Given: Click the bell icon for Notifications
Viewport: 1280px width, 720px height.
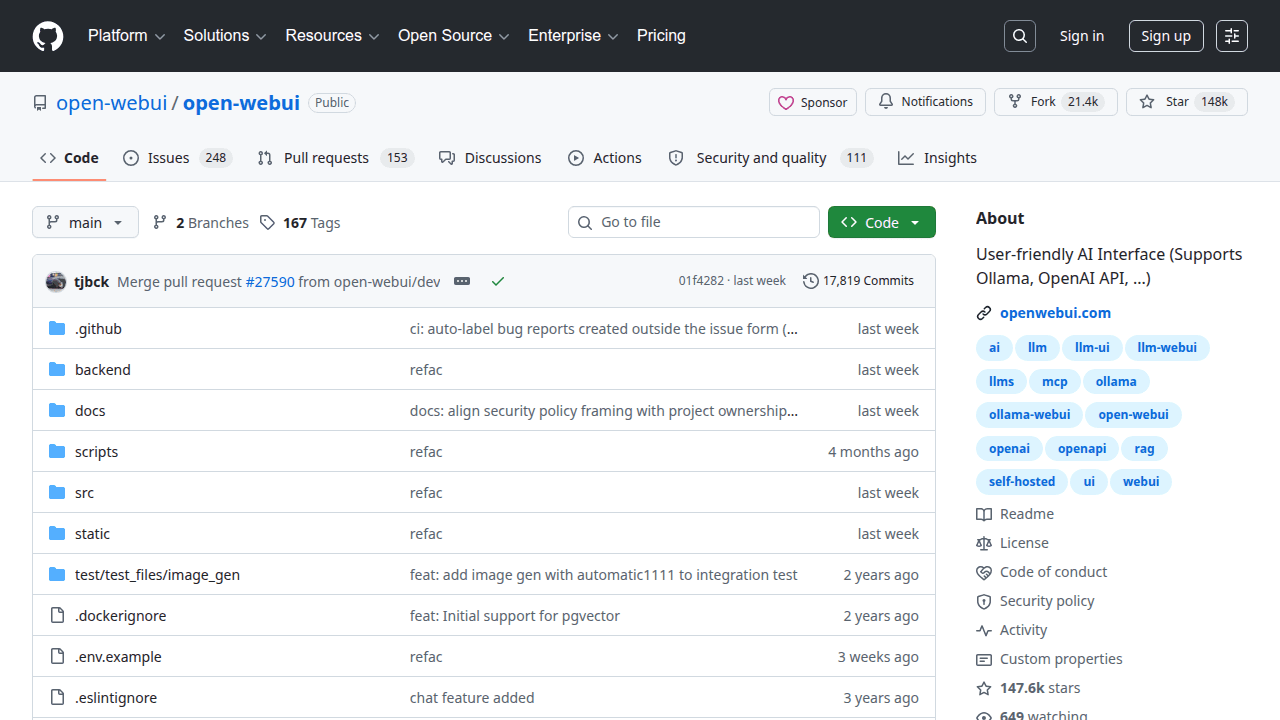Looking at the screenshot, I should tap(886, 102).
